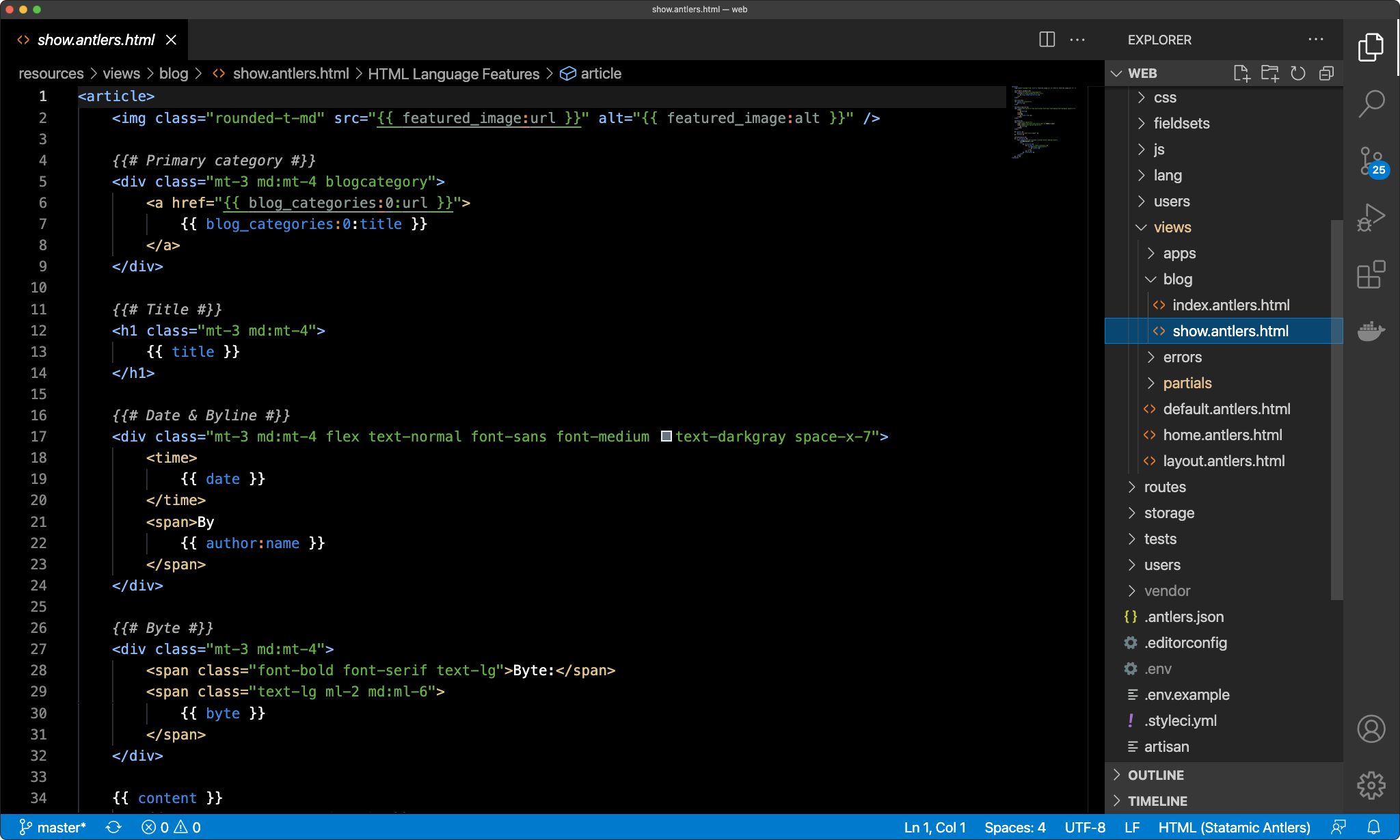Open errors and warnings problems indicator

(x=171, y=827)
